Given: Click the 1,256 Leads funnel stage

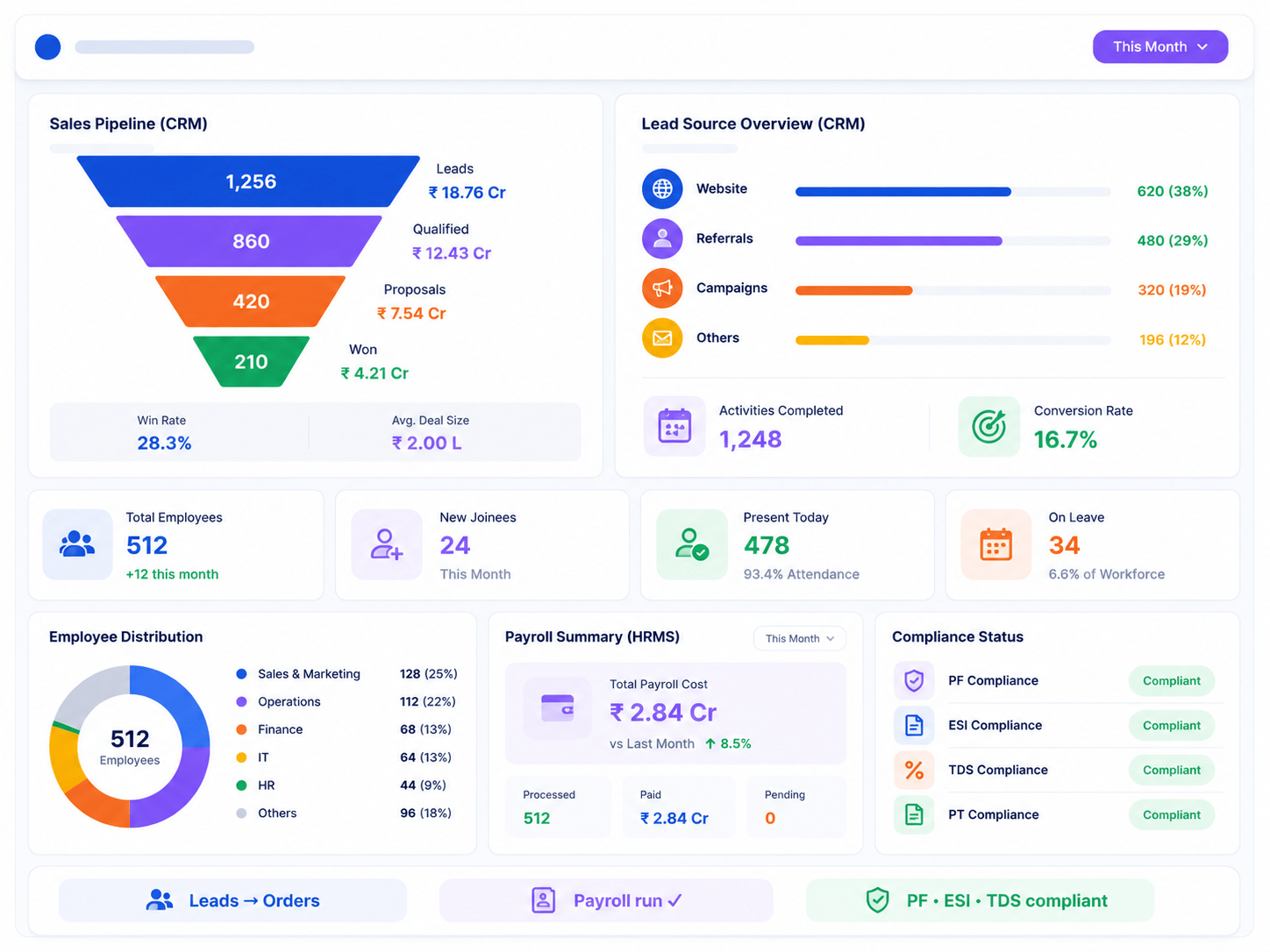Looking at the screenshot, I should coord(249,181).
